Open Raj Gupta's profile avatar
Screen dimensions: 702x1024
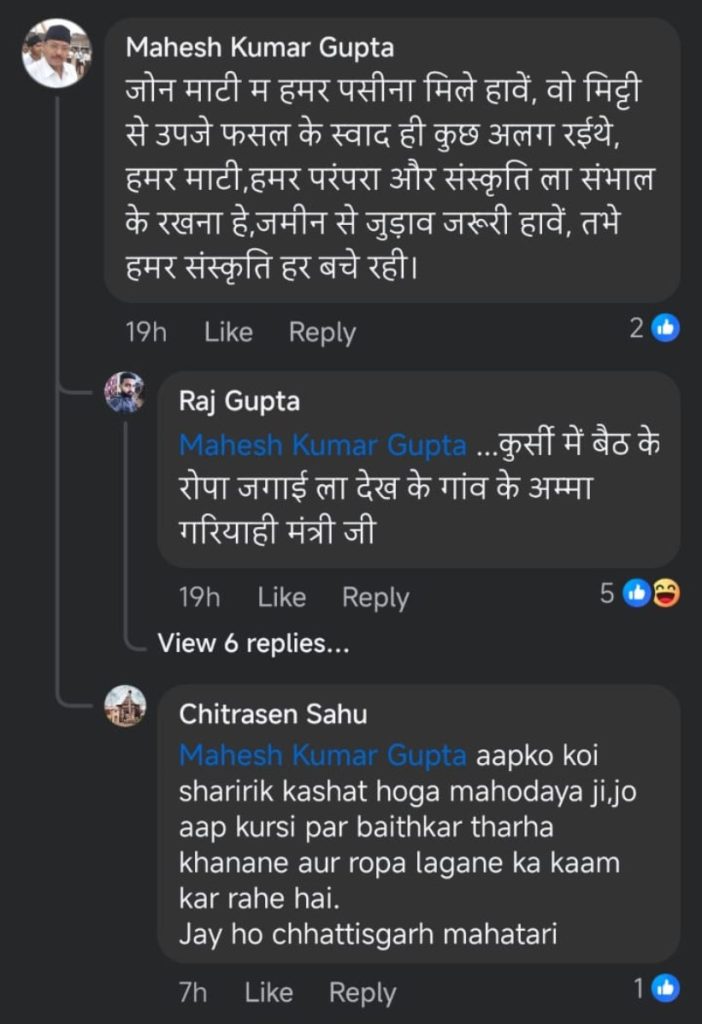[x=125, y=392]
